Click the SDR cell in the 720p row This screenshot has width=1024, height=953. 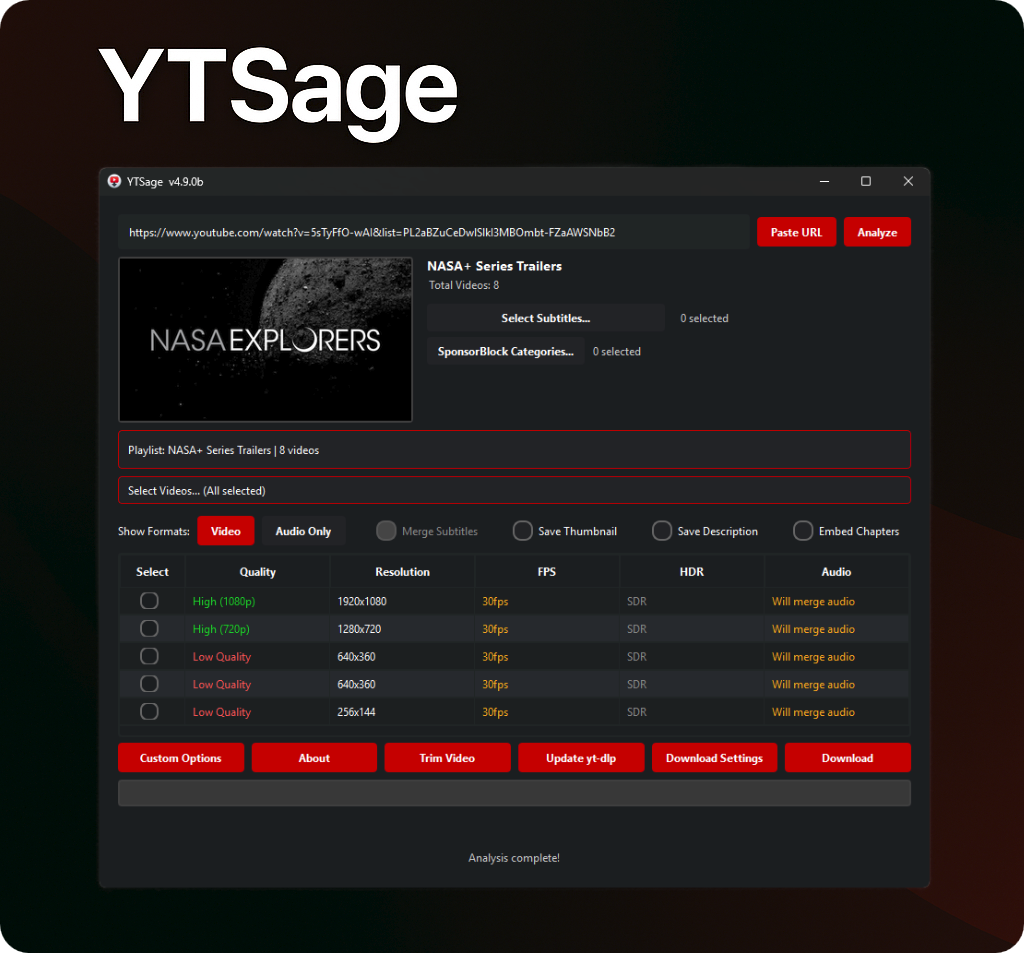(x=692, y=629)
